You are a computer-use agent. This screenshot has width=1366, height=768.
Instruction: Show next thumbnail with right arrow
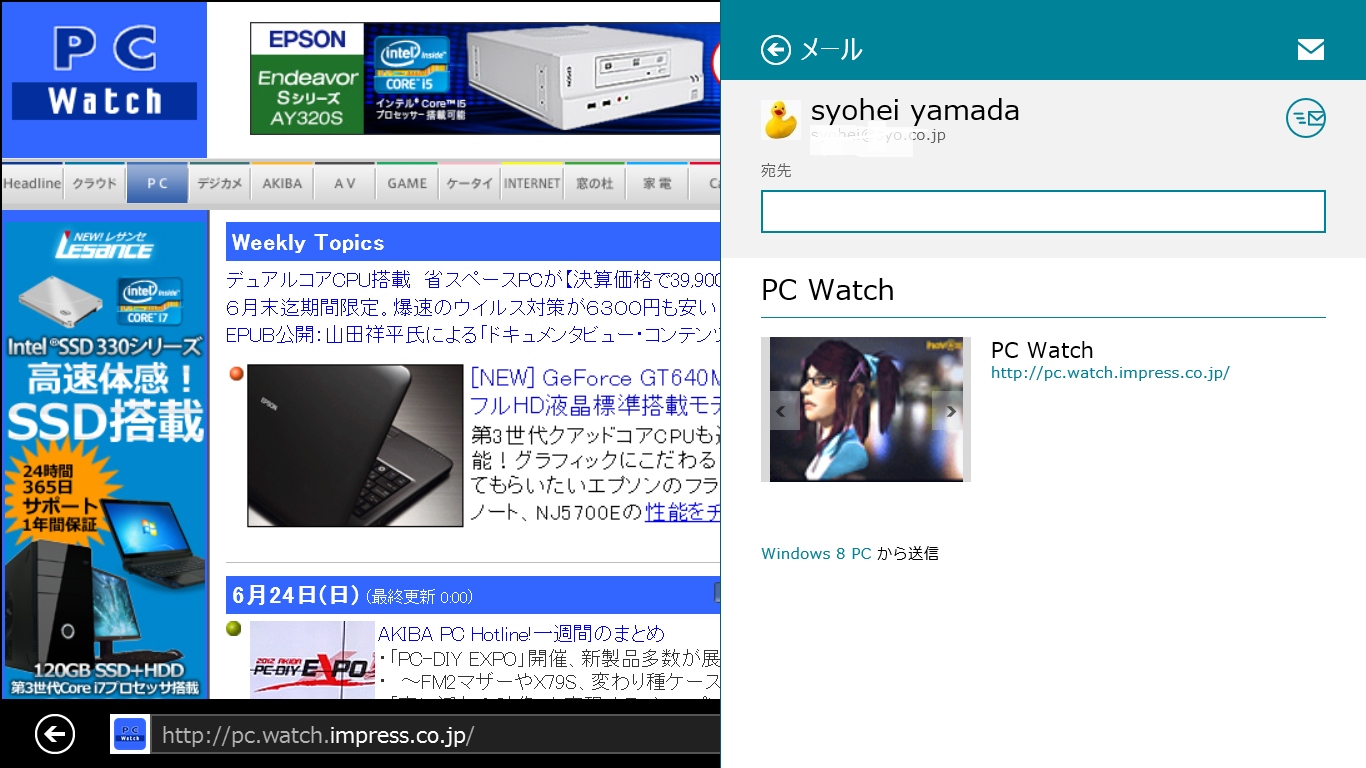tap(950, 411)
